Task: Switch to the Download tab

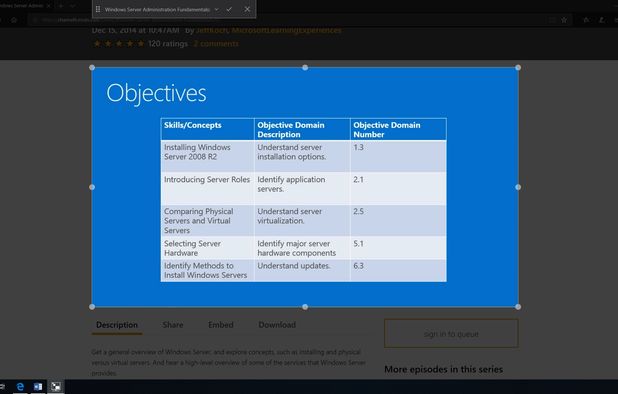Action: [x=277, y=325]
